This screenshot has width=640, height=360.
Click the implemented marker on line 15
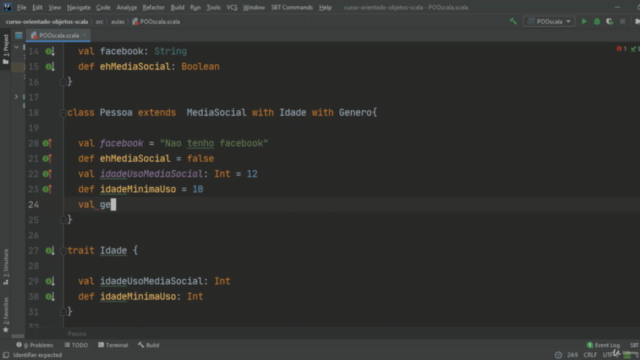[x=50, y=67]
